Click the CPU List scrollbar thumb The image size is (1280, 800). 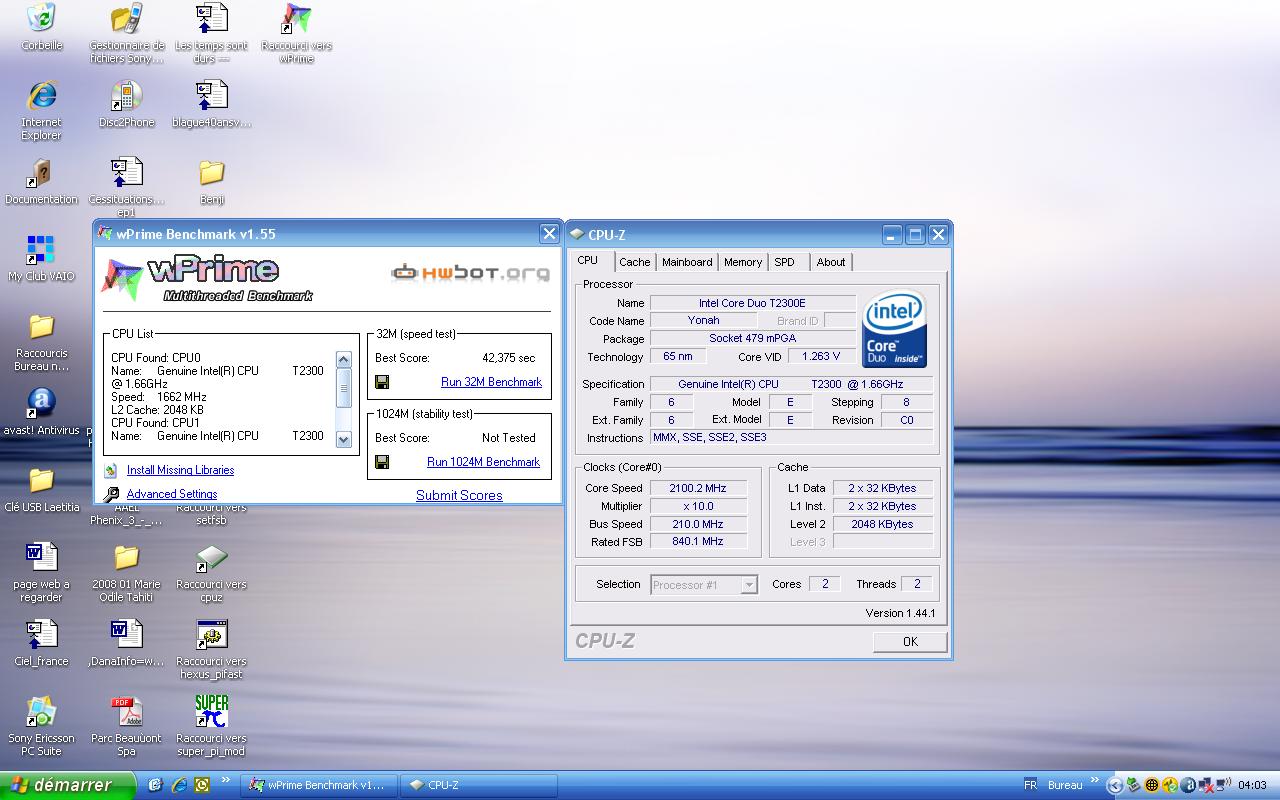pos(343,387)
